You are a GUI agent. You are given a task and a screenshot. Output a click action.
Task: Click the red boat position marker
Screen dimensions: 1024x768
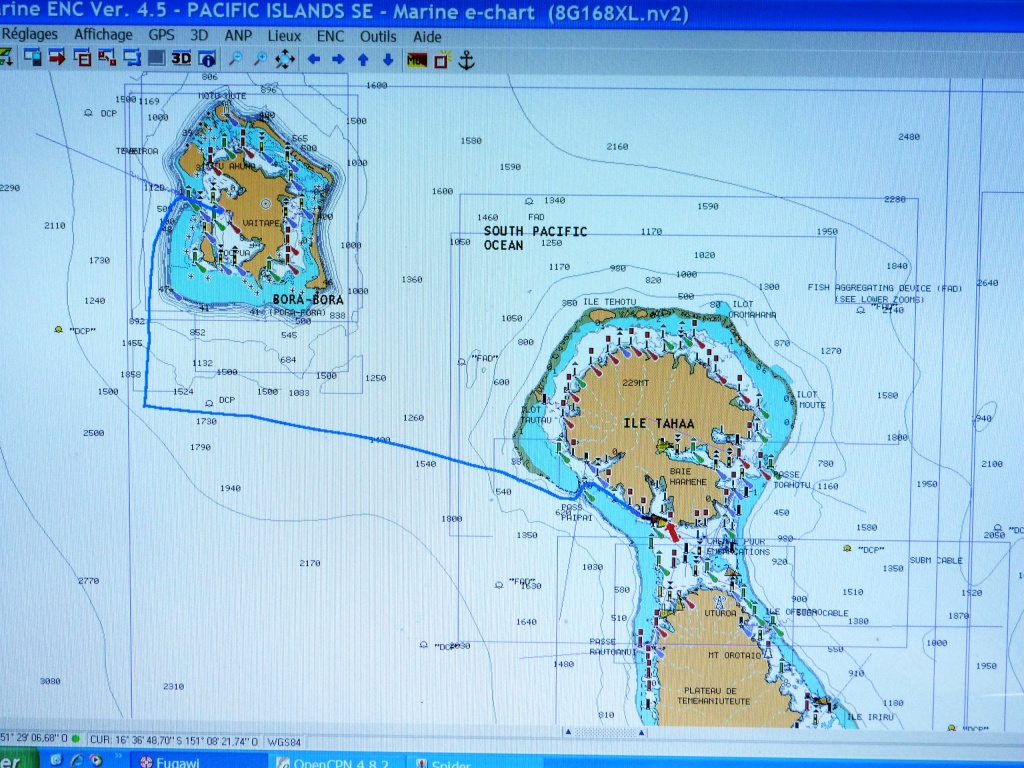click(x=673, y=531)
